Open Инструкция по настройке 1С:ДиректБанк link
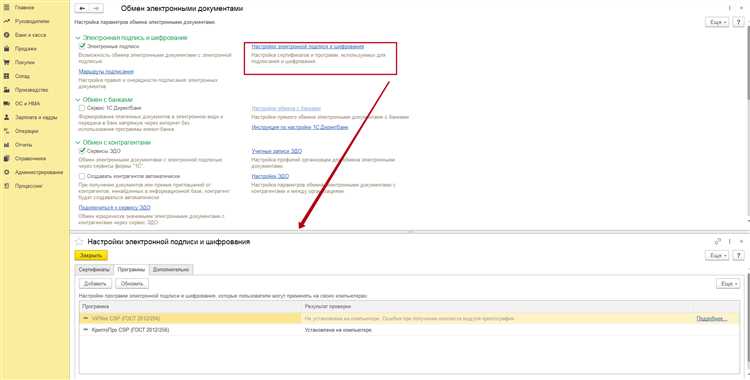750x380 pixels. coord(300,127)
